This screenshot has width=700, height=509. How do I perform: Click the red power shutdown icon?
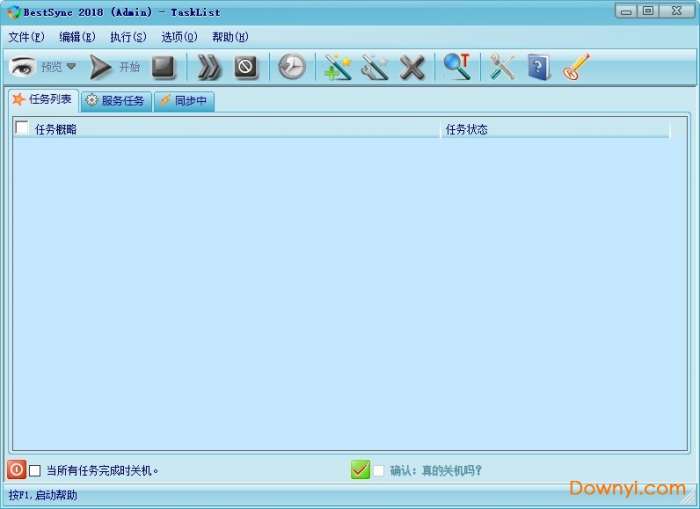(x=17, y=470)
